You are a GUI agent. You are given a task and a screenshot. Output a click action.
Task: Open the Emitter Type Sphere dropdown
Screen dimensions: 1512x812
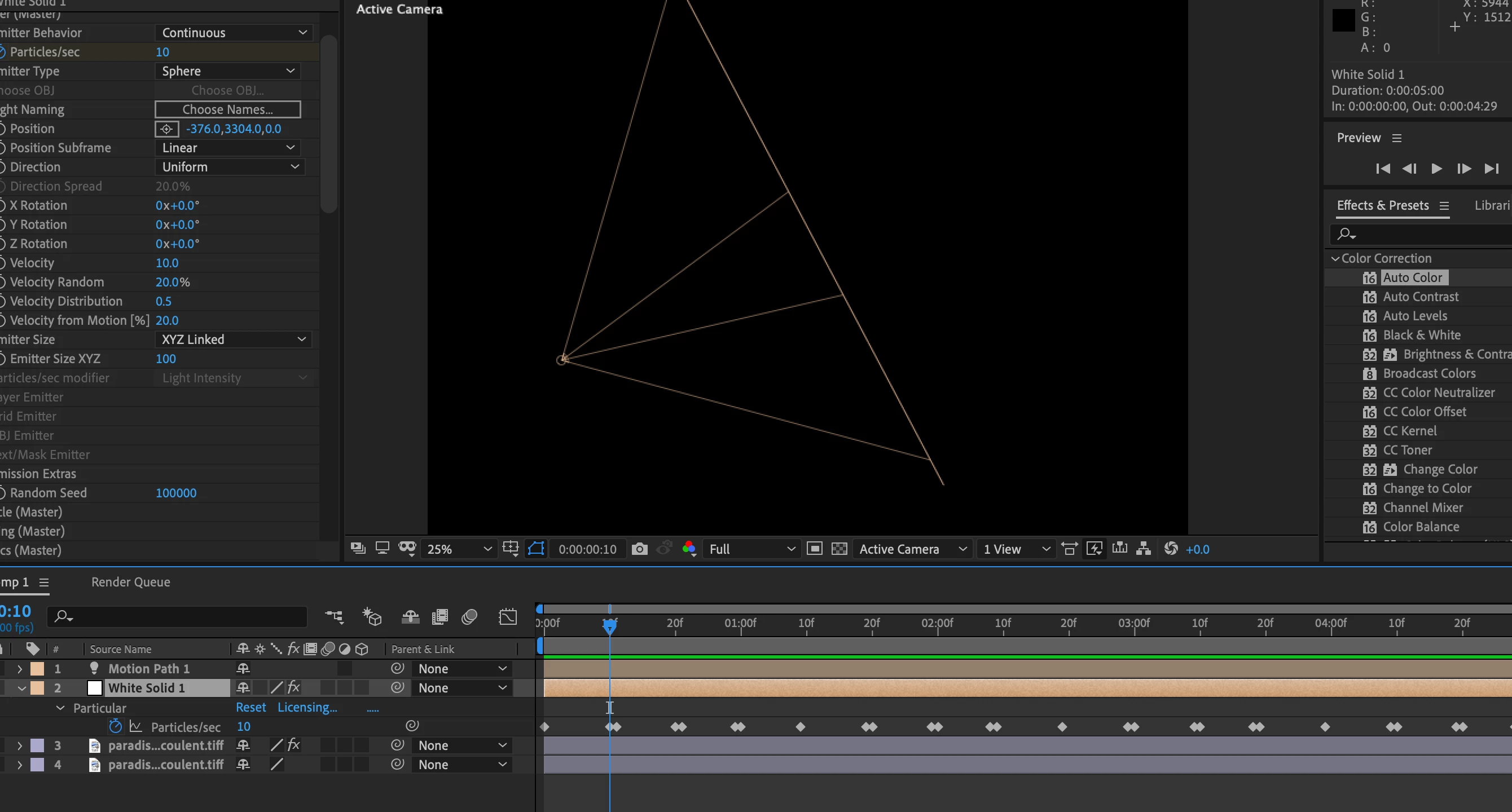(x=228, y=71)
